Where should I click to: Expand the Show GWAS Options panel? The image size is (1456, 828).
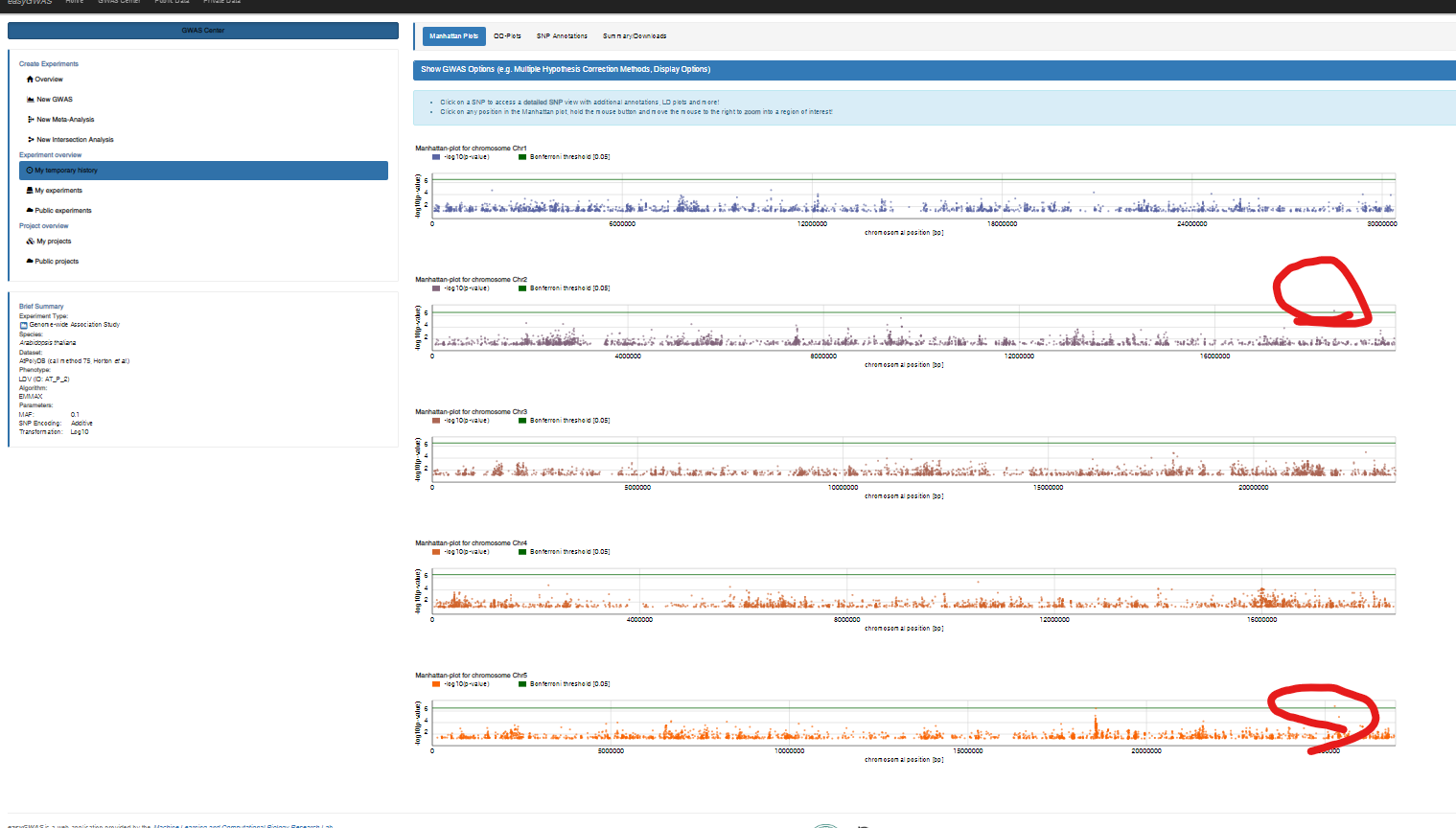pos(566,69)
